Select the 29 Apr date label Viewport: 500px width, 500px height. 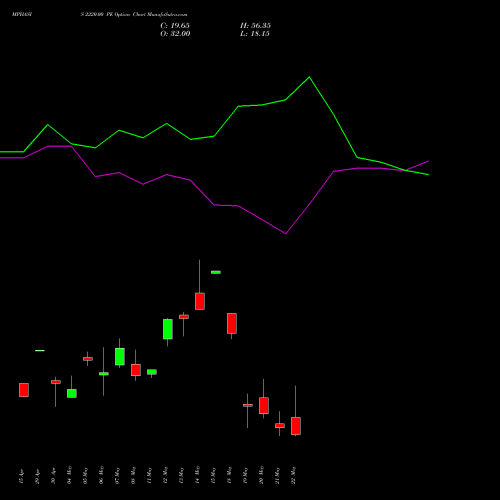[x=37, y=477]
